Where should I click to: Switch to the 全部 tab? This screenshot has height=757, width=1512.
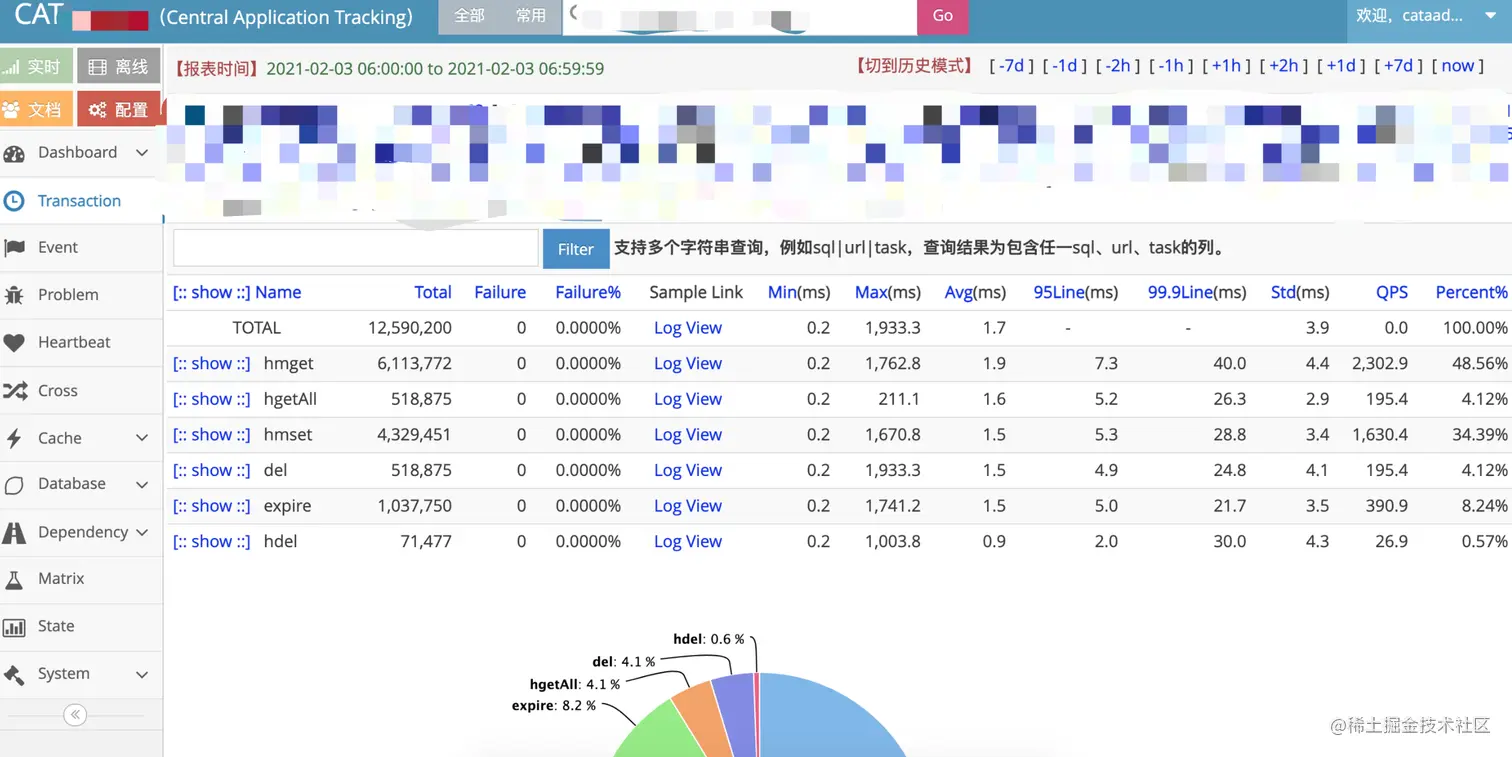469,16
